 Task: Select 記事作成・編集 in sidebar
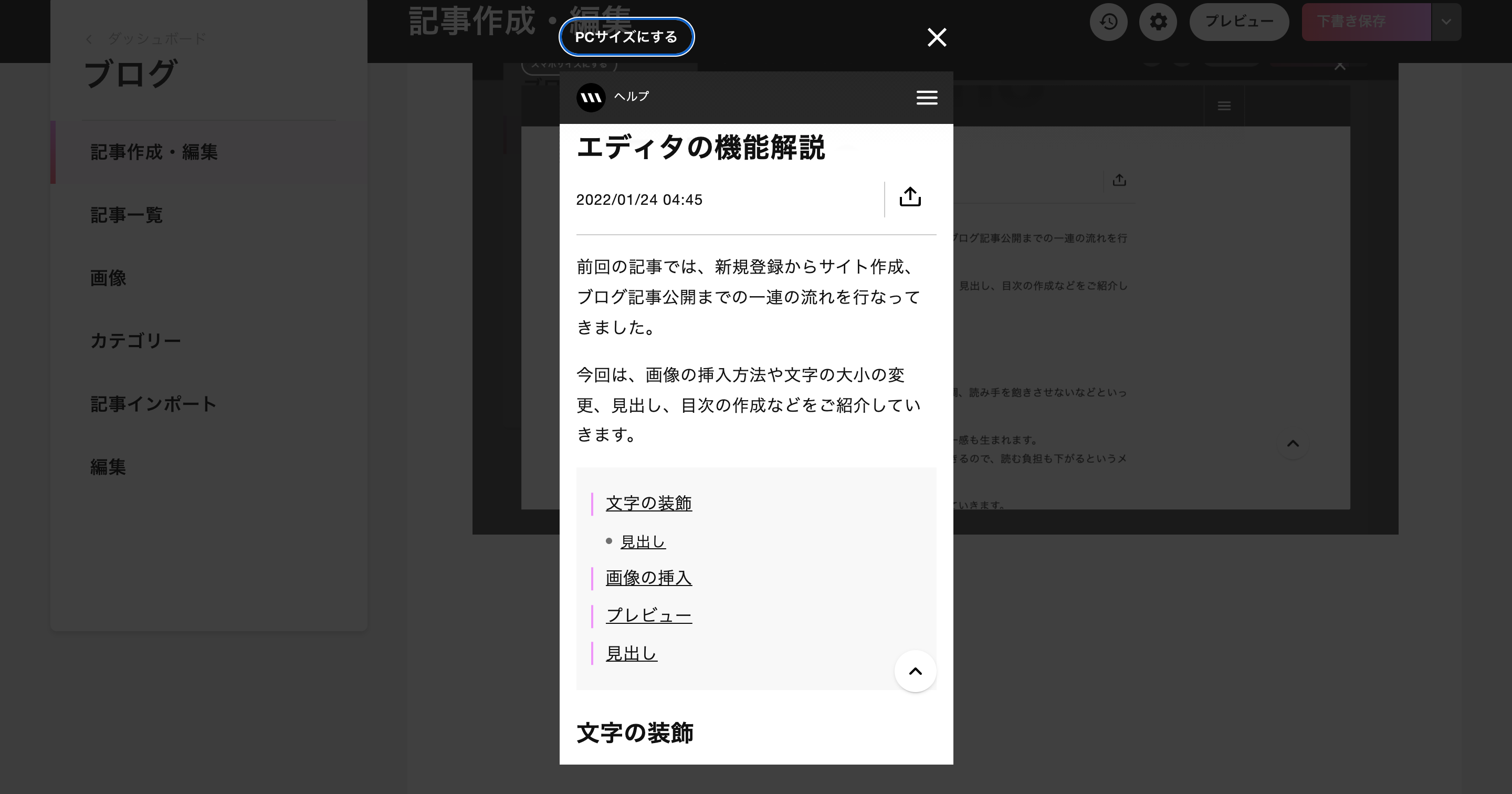click(208, 152)
